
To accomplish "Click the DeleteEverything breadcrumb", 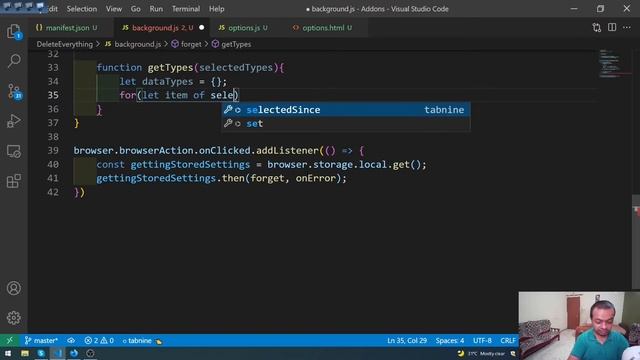I will pyautogui.click(x=64, y=44).
